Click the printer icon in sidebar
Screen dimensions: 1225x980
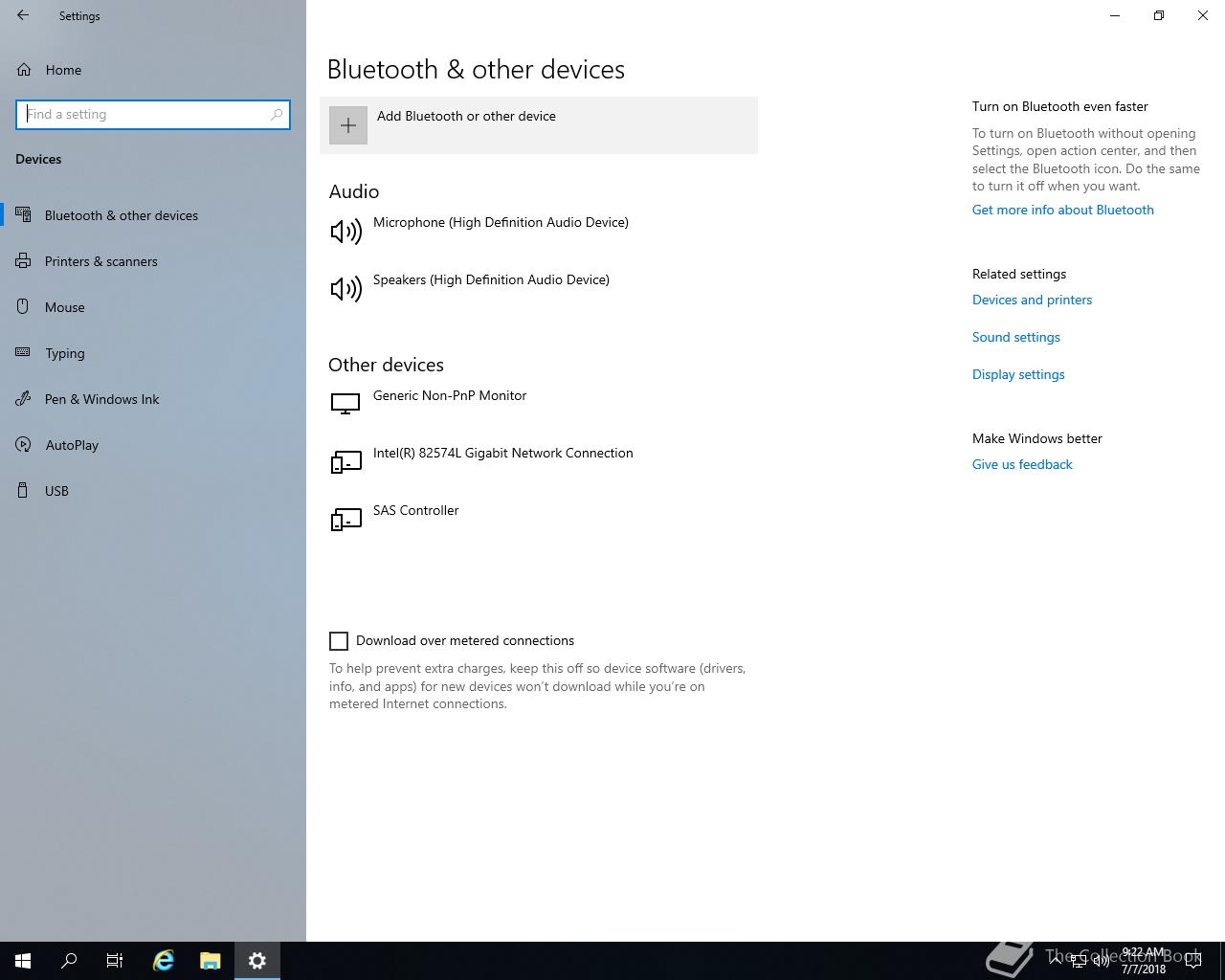23,261
